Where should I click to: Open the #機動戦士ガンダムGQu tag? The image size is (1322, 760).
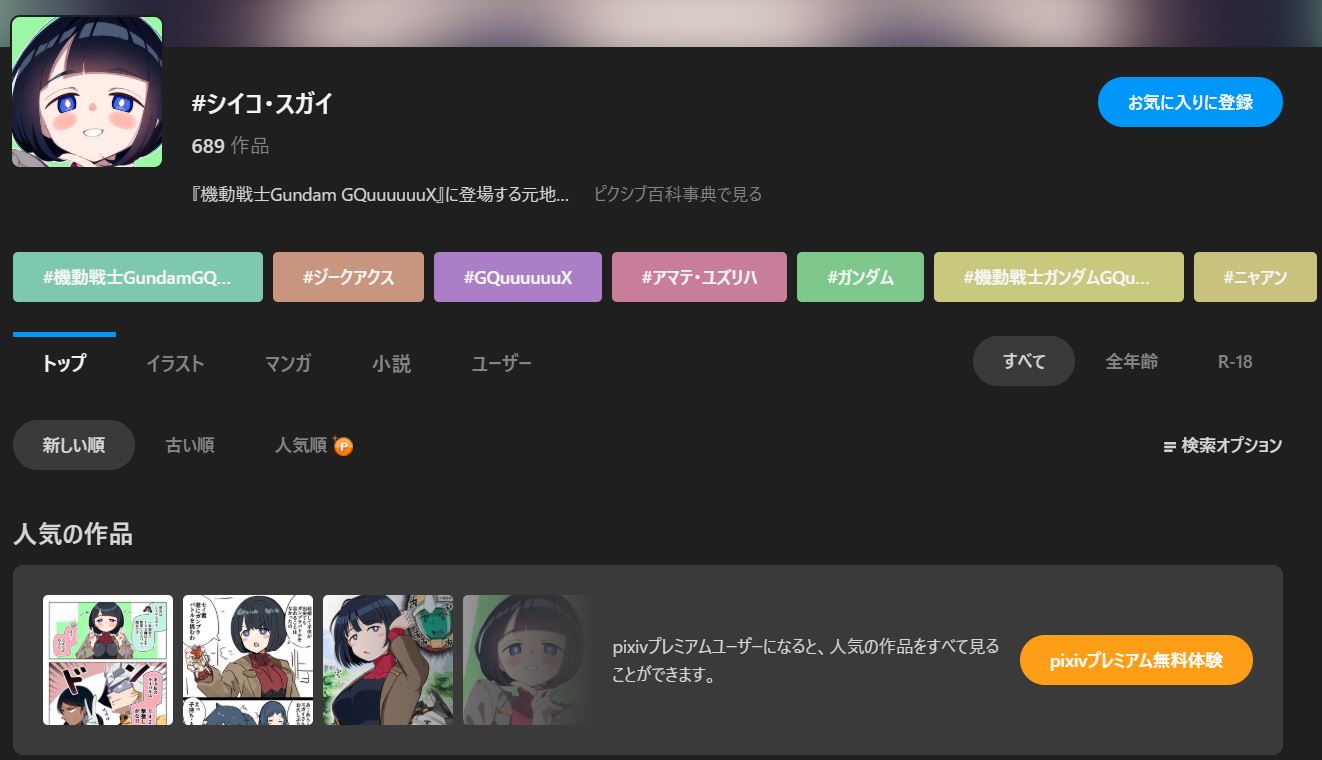(x=1059, y=277)
